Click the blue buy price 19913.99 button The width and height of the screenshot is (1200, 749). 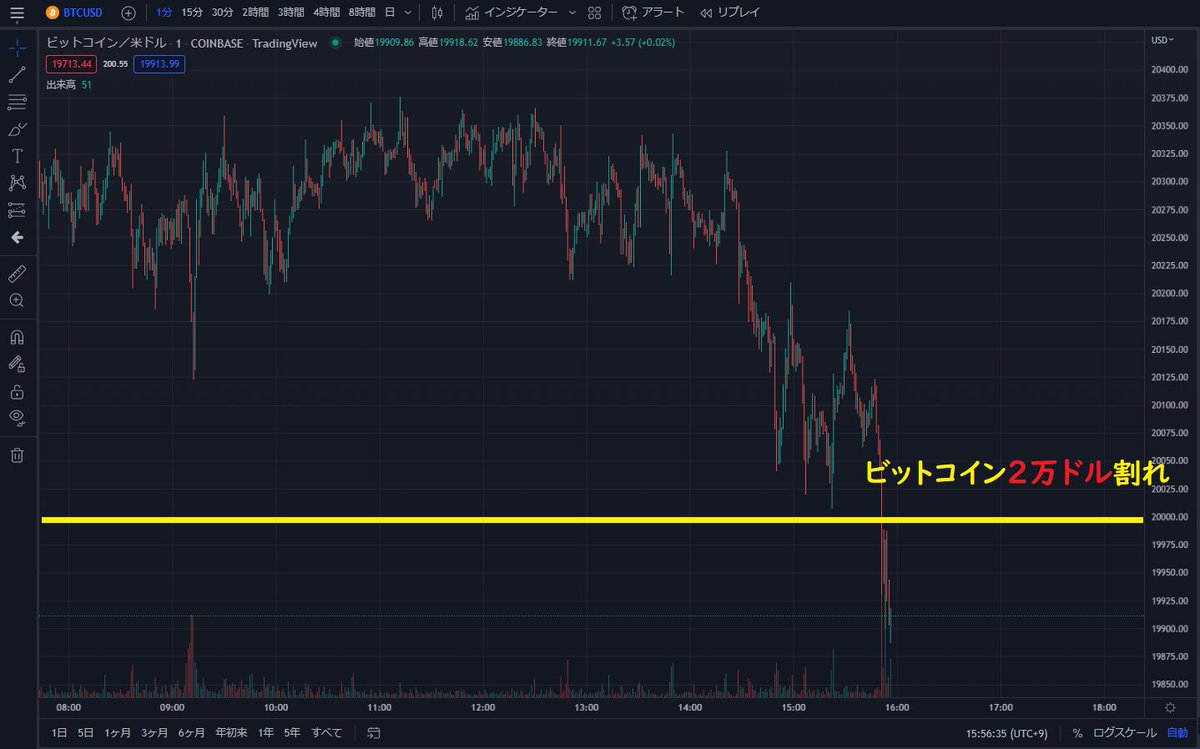pyautogui.click(x=159, y=64)
